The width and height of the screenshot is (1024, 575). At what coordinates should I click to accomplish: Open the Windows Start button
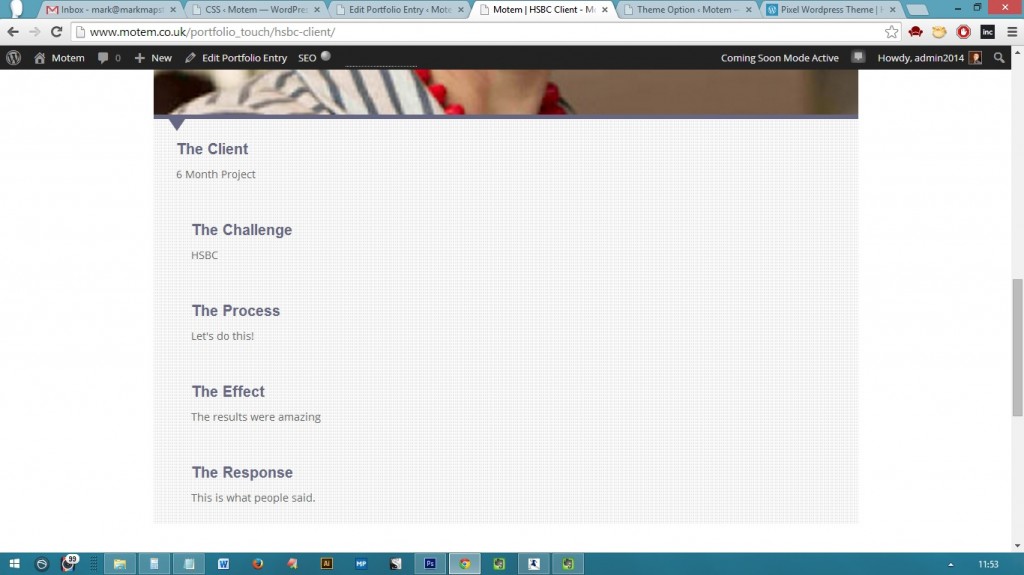14,564
